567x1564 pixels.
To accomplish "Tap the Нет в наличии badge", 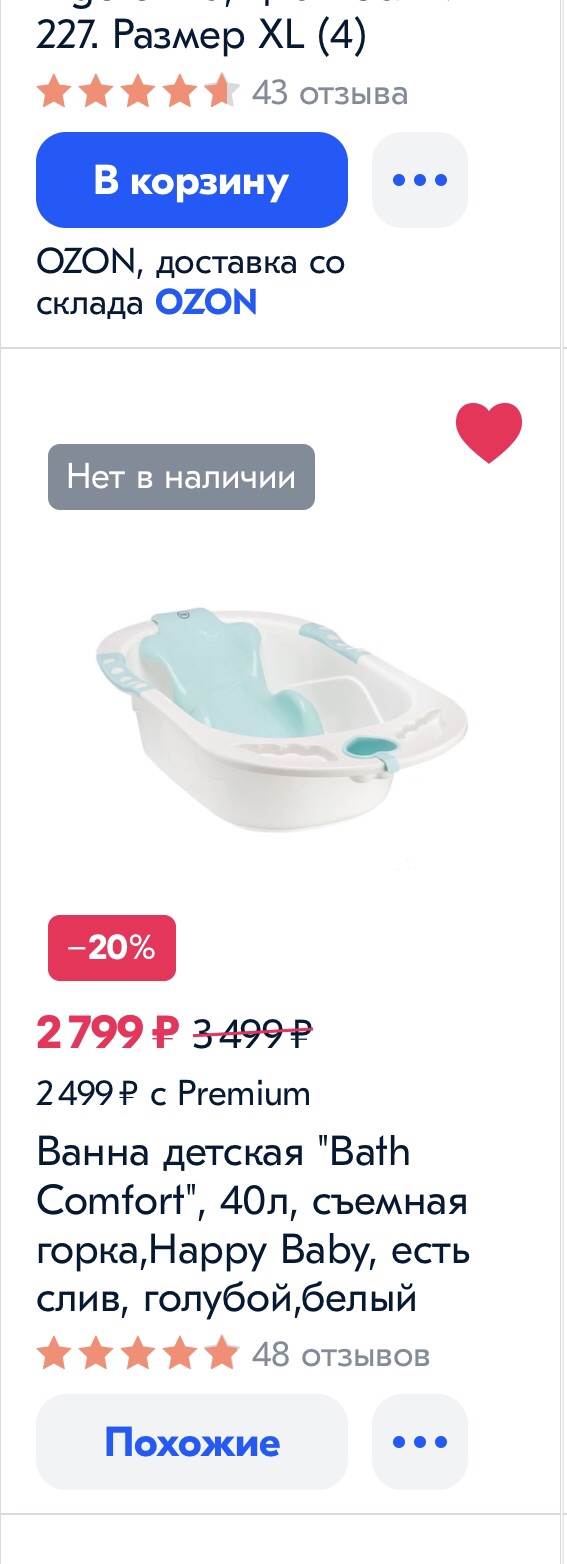I will click(181, 477).
